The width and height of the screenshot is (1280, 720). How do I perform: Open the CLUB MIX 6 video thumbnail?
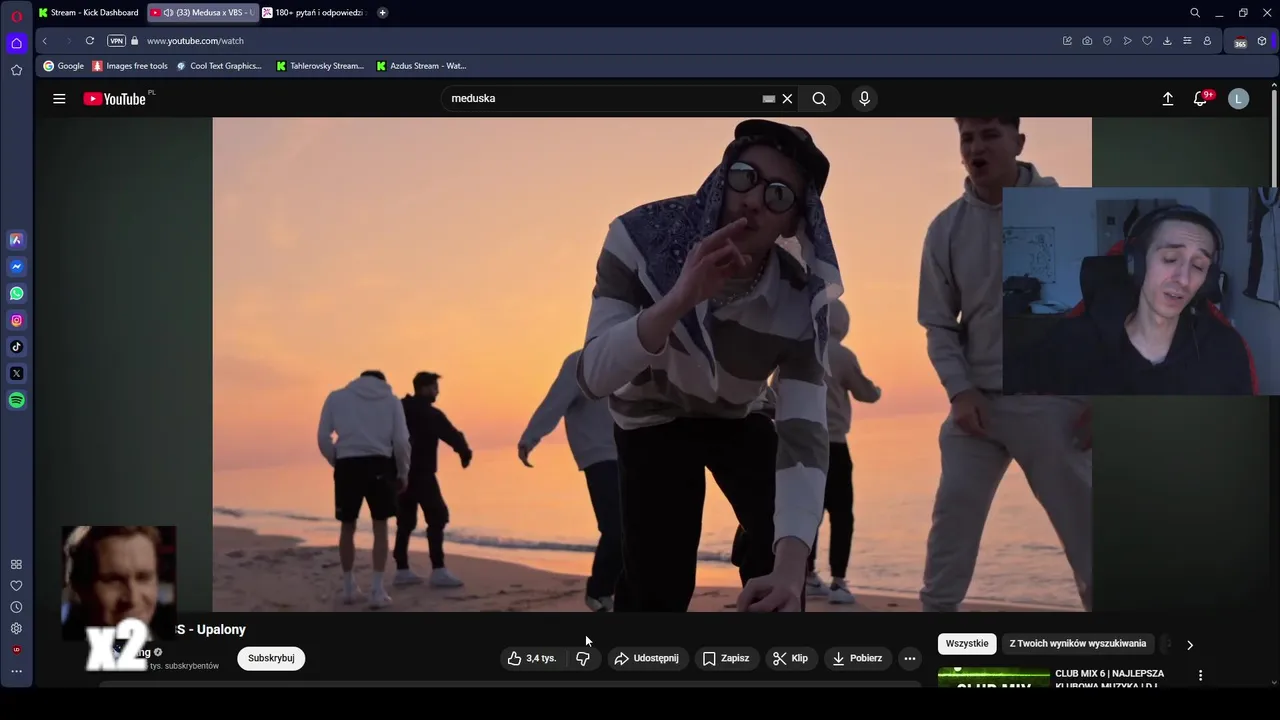993,677
